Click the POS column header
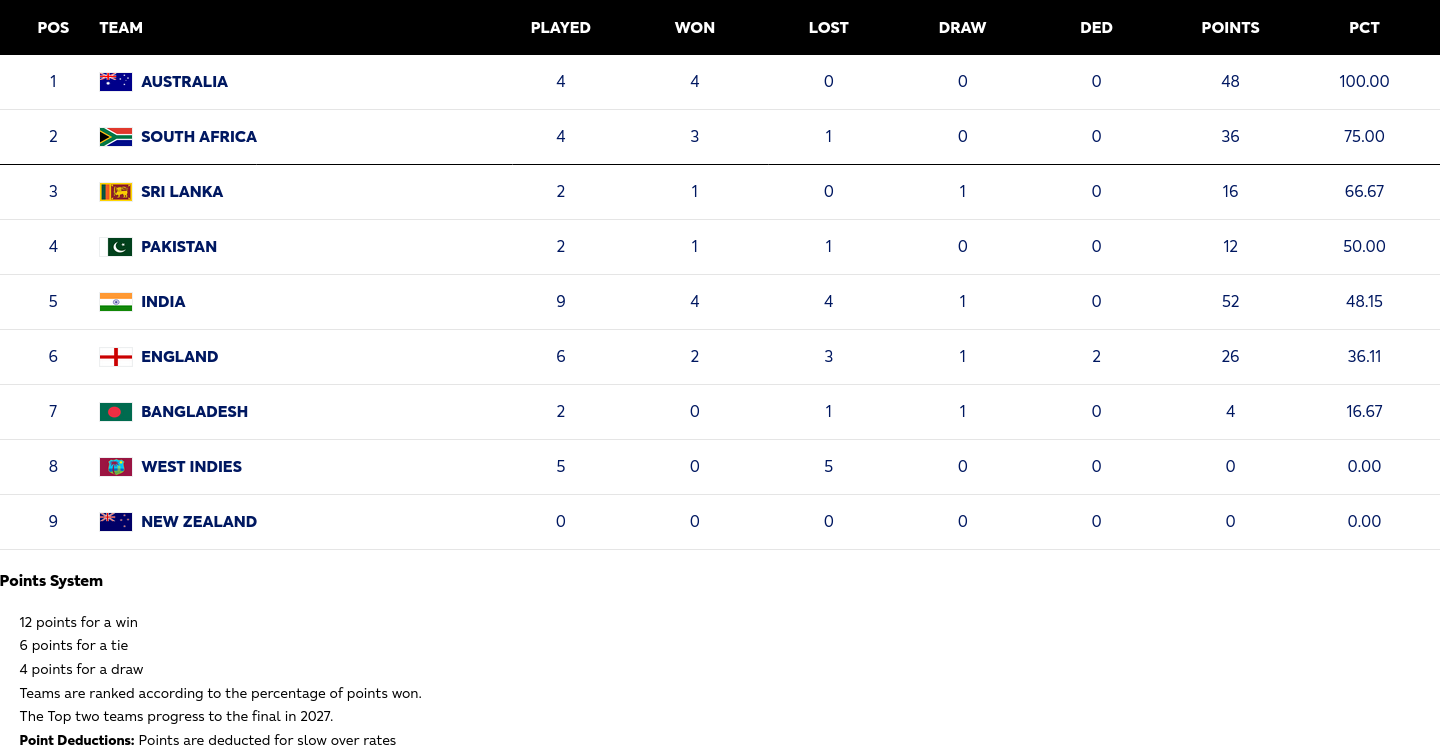Viewport: 1440px width, 753px height. click(53, 28)
